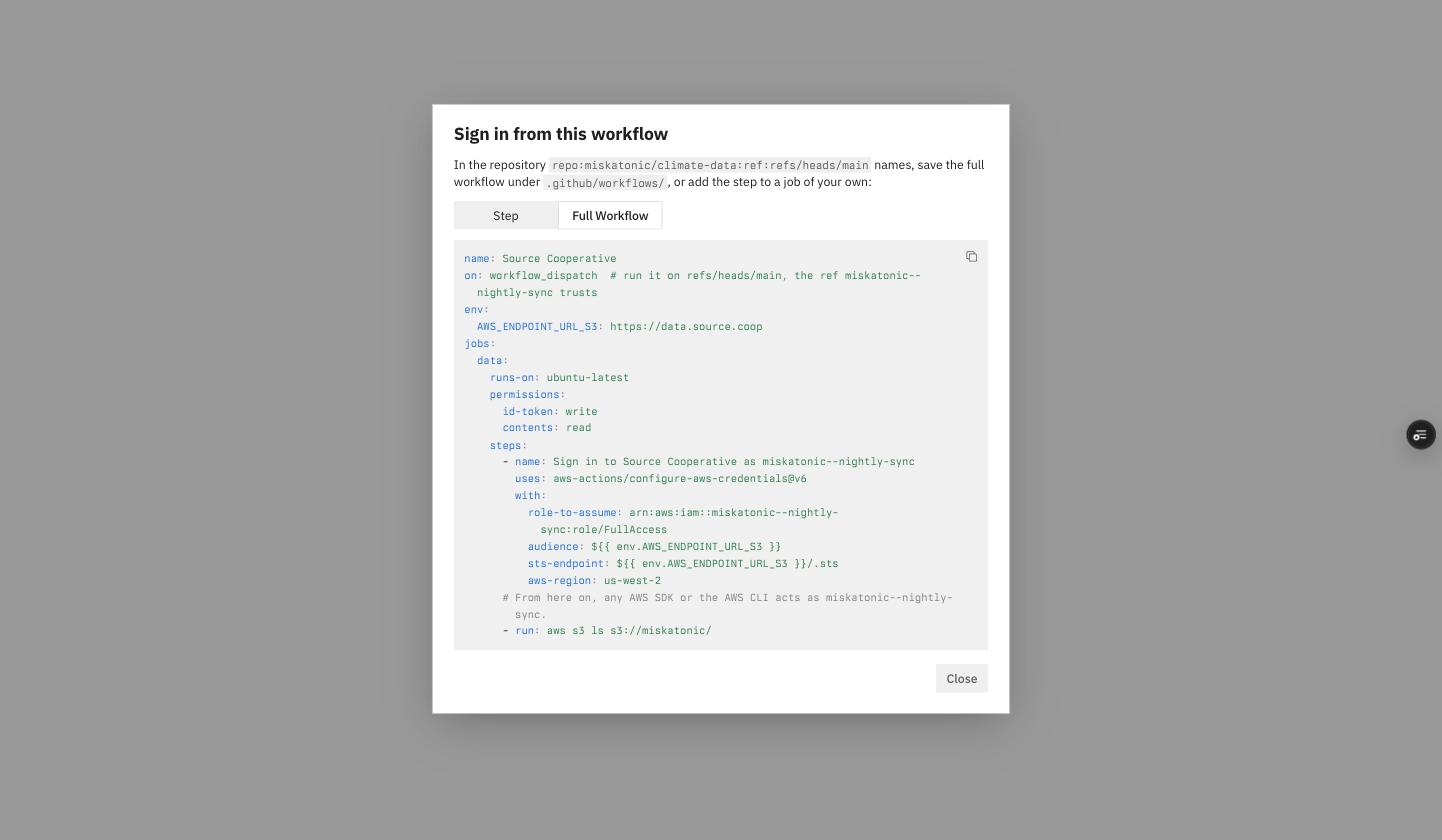Click the 'uses: aws-actions/configure-aws-credentials@v6' line
1442x840 pixels.
coord(661,479)
